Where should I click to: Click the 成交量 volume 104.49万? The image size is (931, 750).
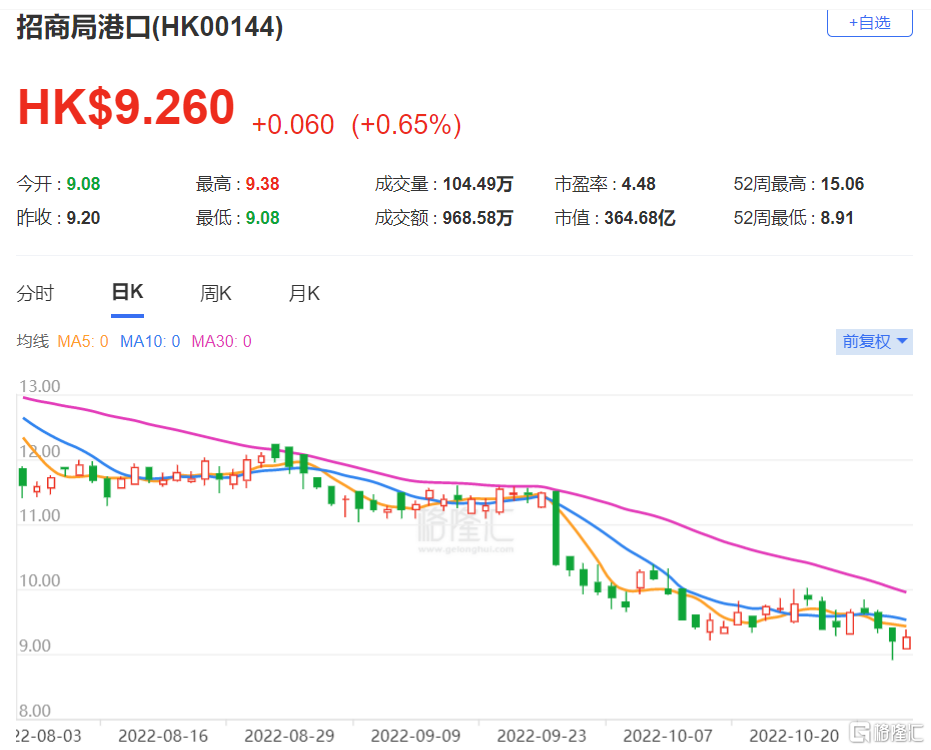pos(477,184)
